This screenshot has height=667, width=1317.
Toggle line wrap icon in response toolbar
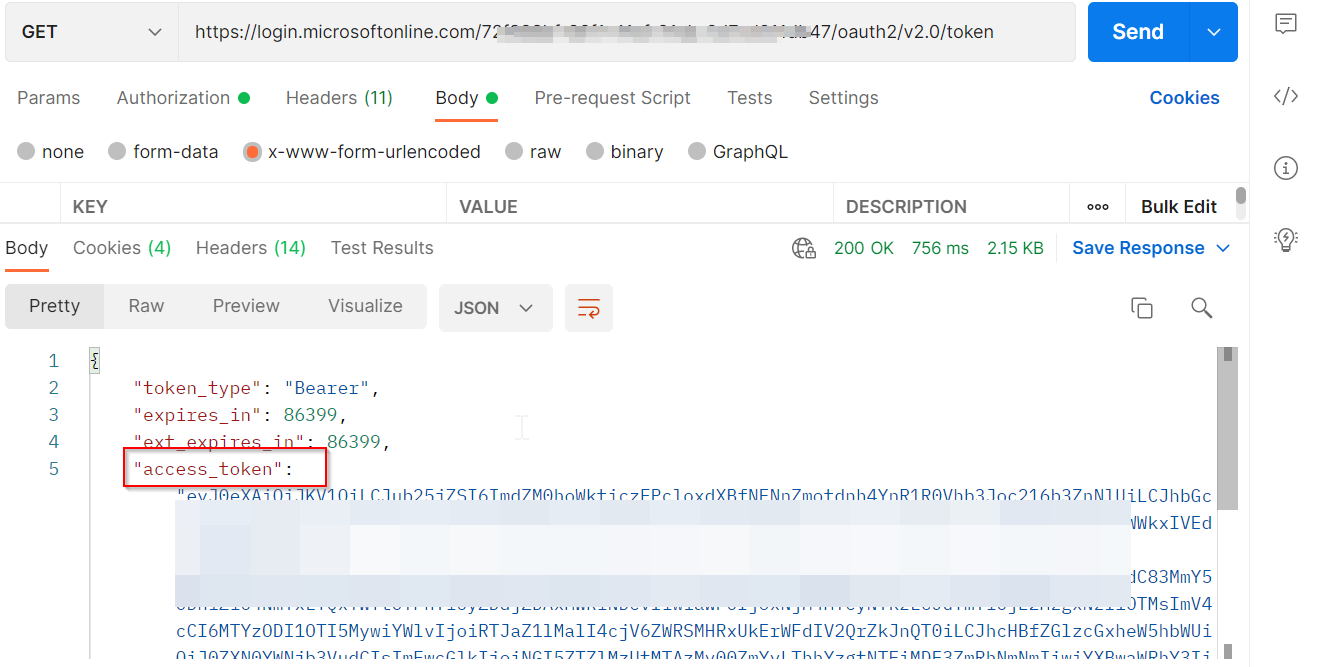point(589,308)
